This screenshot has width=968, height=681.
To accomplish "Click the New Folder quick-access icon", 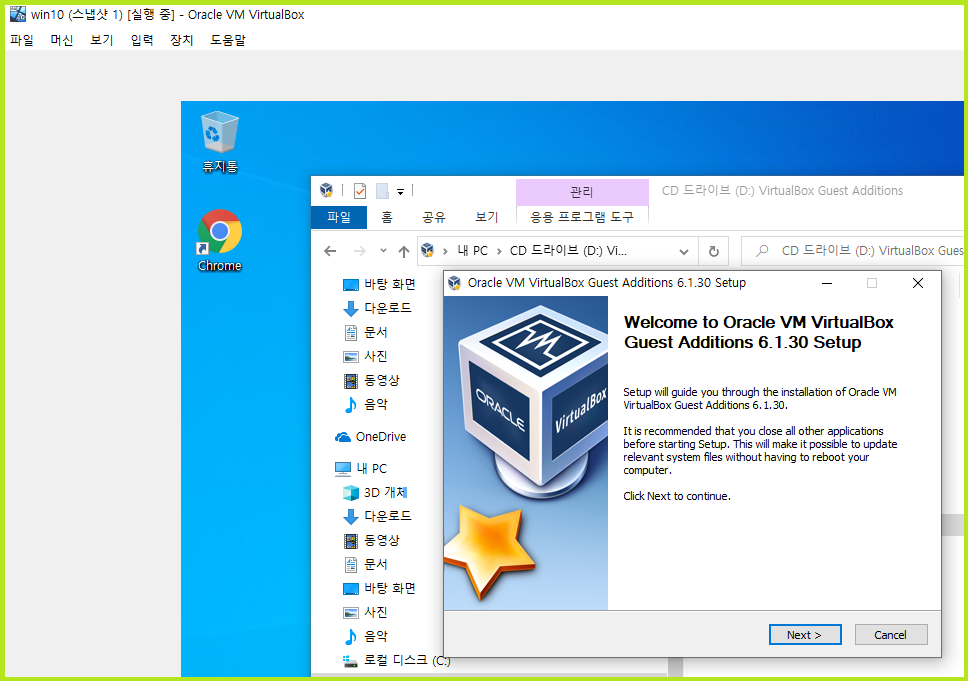I will tap(382, 191).
